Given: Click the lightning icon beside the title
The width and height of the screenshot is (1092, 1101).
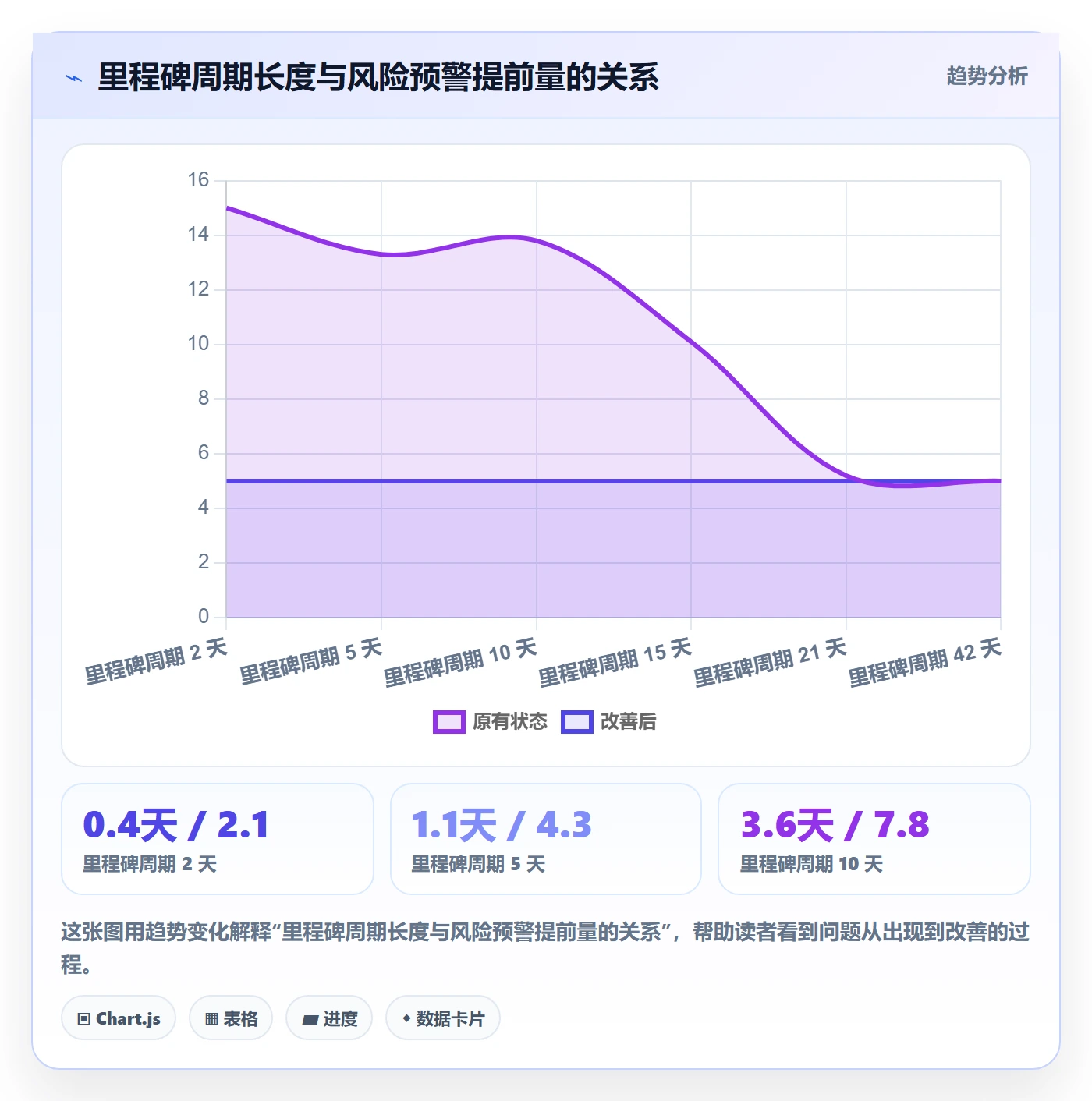Looking at the screenshot, I should pos(74,78).
